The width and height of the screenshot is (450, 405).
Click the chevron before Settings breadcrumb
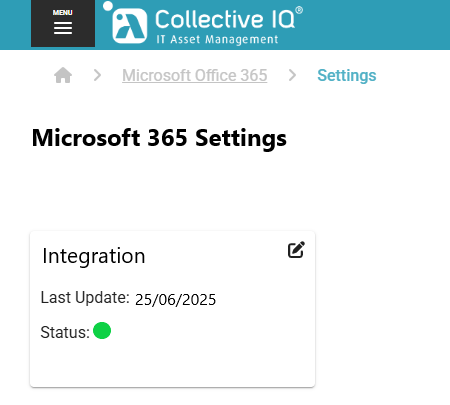click(292, 75)
